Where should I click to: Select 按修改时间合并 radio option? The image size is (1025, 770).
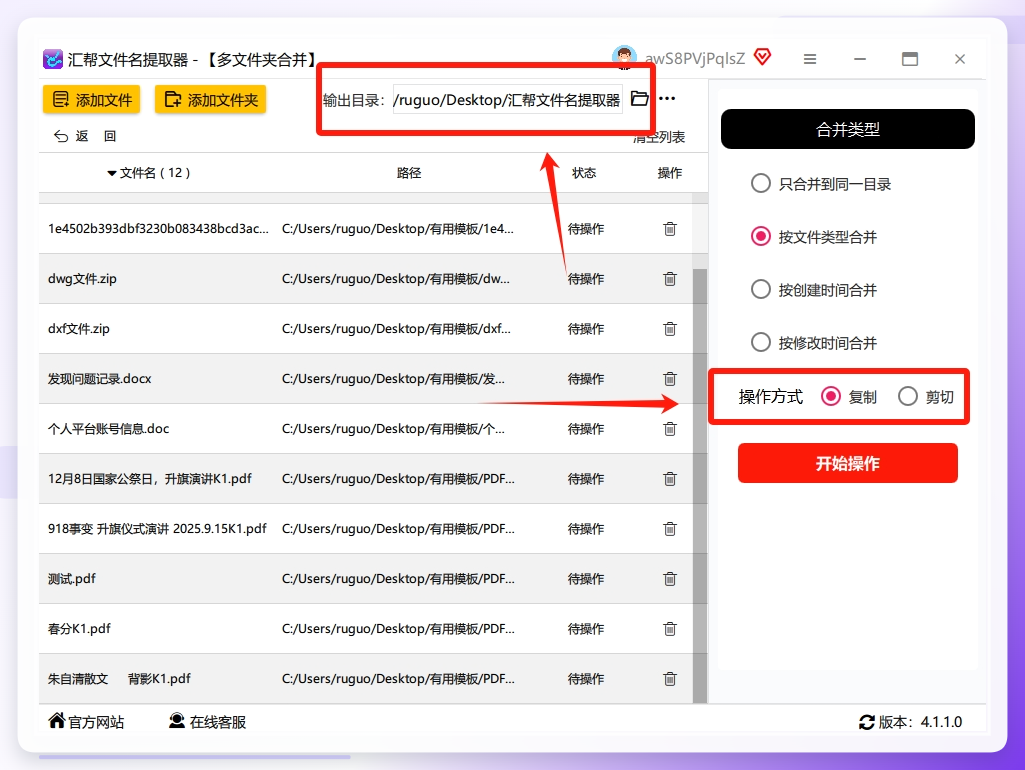(x=761, y=342)
